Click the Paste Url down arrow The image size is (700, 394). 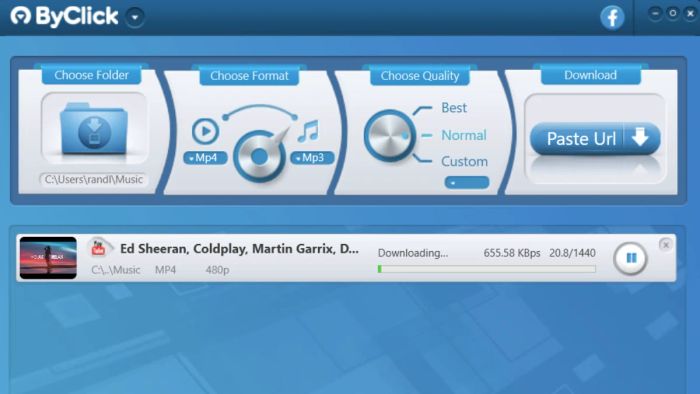pyautogui.click(x=641, y=137)
